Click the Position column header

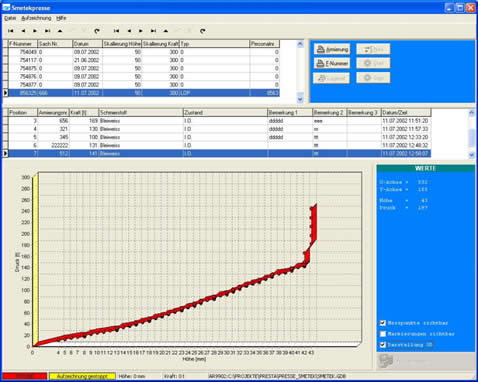click(x=23, y=112)
